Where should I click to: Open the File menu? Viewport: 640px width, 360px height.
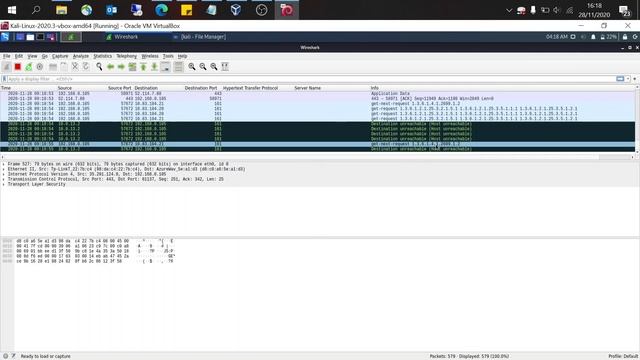pos(7,56)
